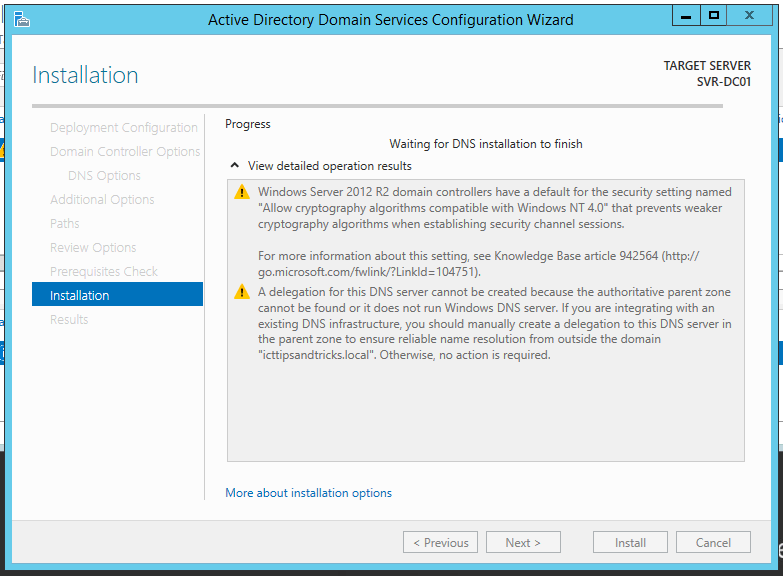The image size is (783, 576).
Task: Collapse View detailed operation results
Action: pos(234,165)
